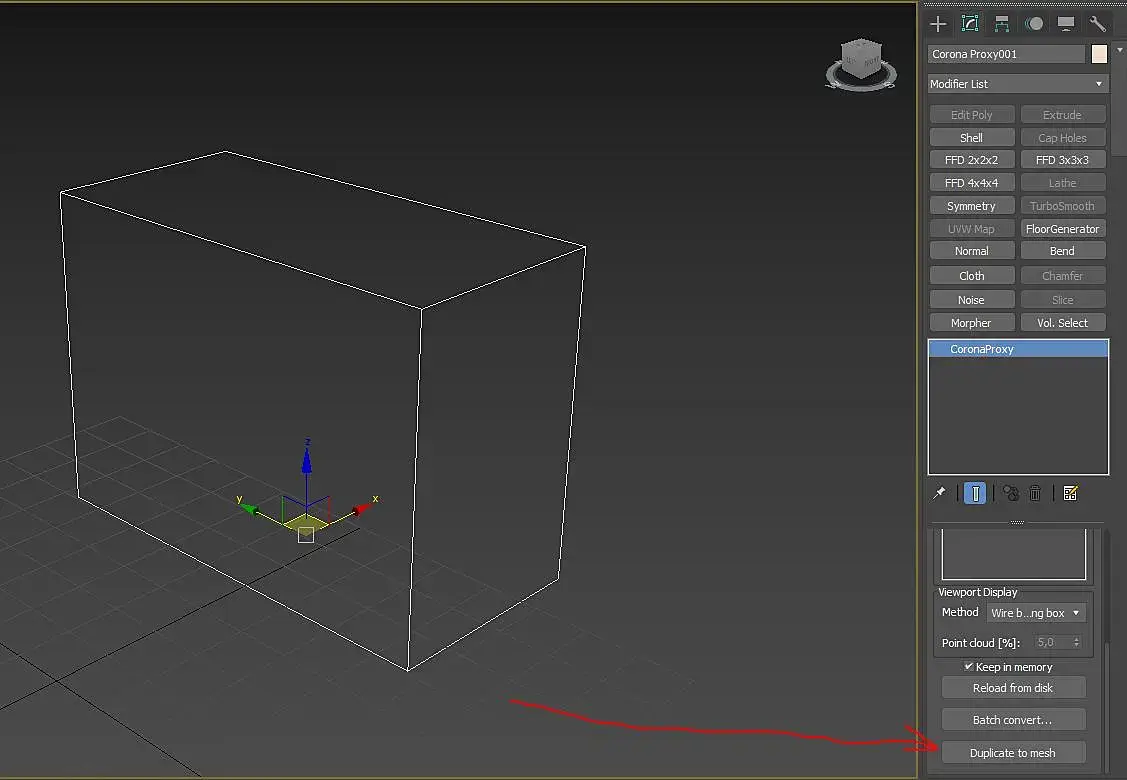Open the Create panel plus tab
This screenshot has width=1127, height=780.
[938, 24]
